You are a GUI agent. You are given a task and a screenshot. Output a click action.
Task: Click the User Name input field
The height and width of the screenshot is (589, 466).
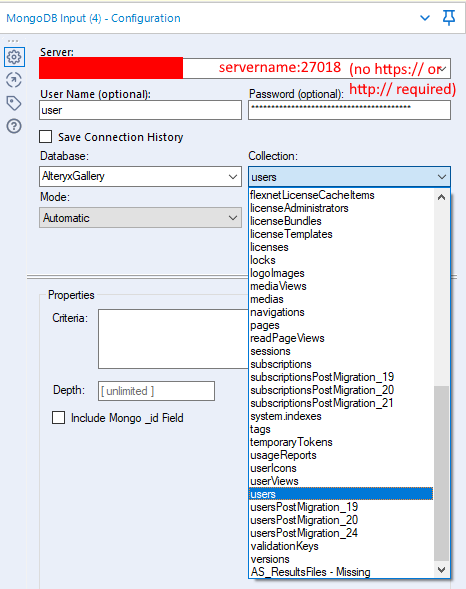pos(140,110)
